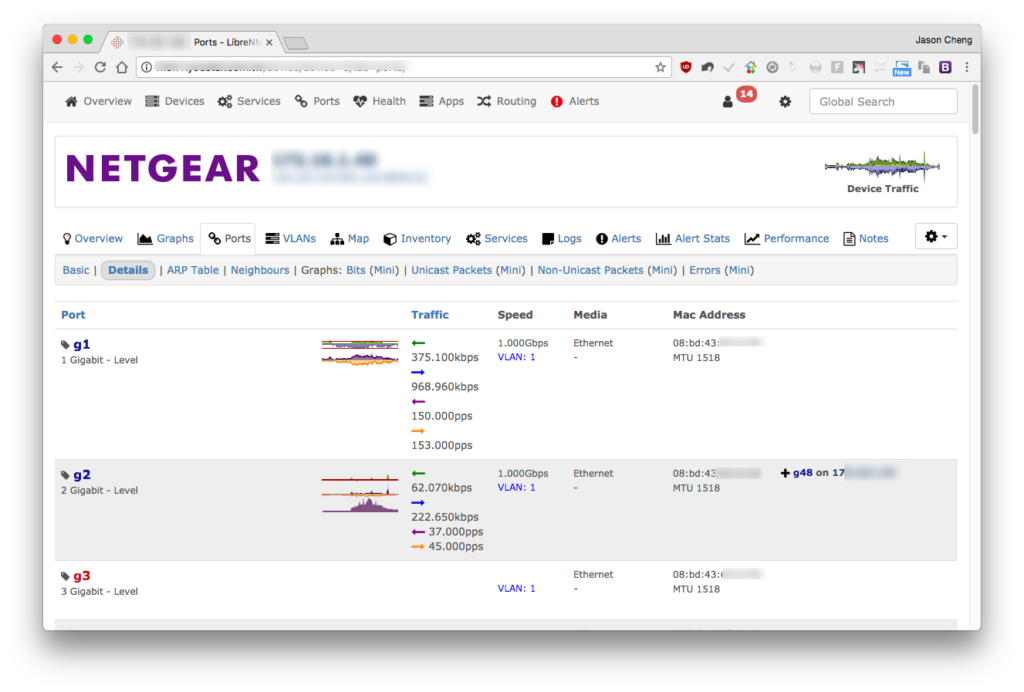1024x692 pixels.
Task: Switch to the Alert Stats tab
Action: pos(693,239)
